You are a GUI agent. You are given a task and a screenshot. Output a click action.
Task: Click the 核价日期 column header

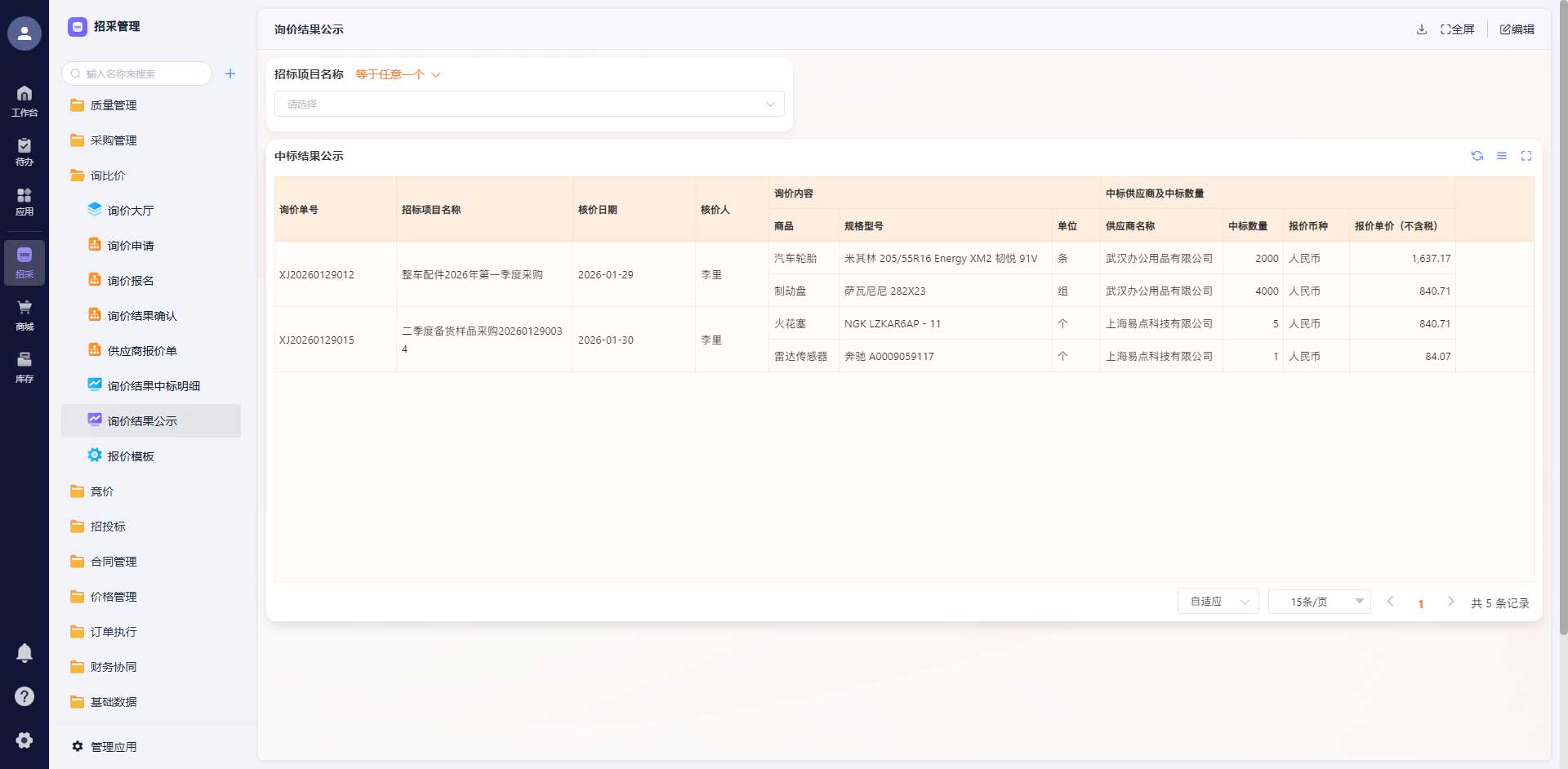(634, 210)
